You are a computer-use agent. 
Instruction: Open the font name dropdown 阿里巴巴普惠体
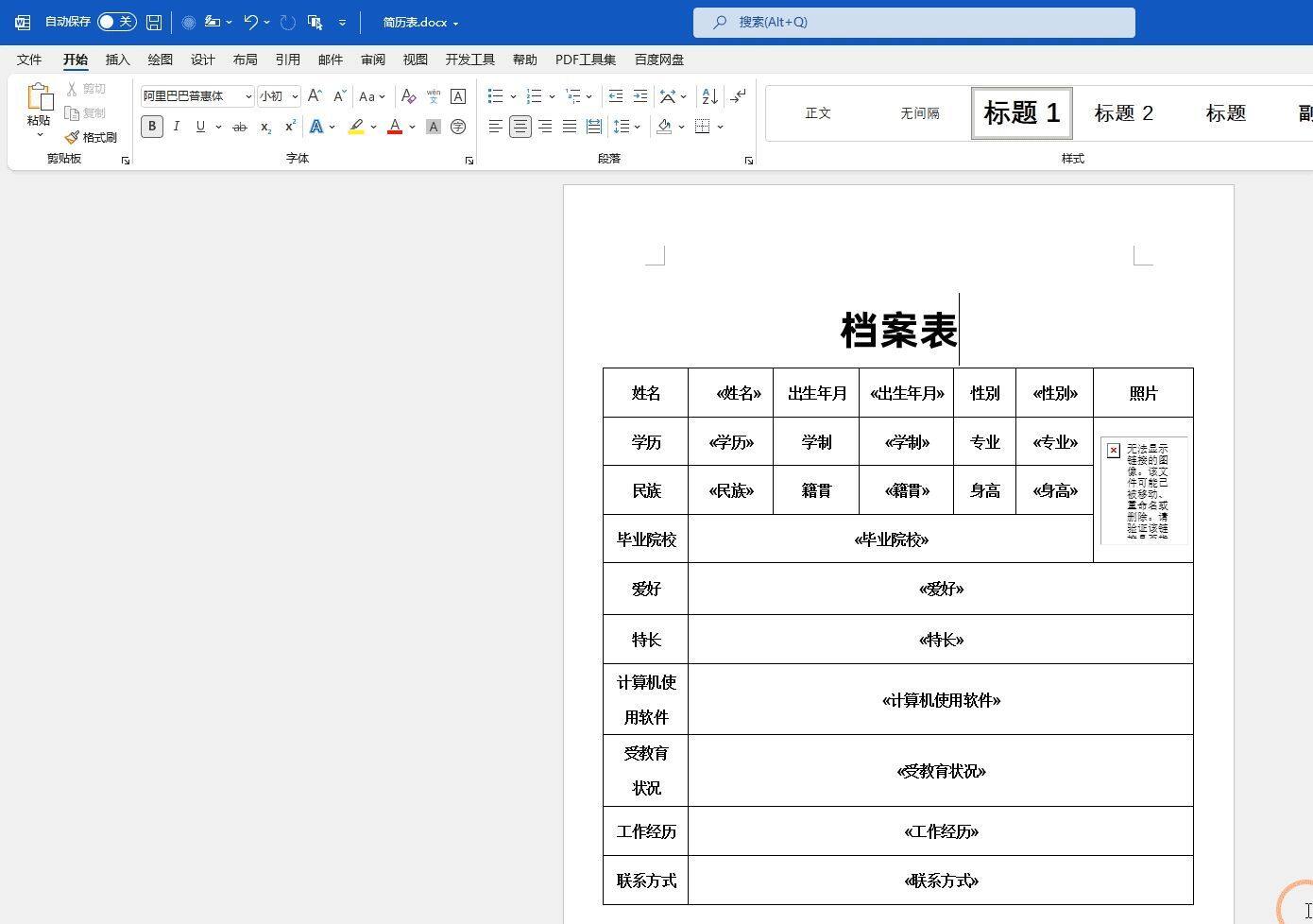248,96
